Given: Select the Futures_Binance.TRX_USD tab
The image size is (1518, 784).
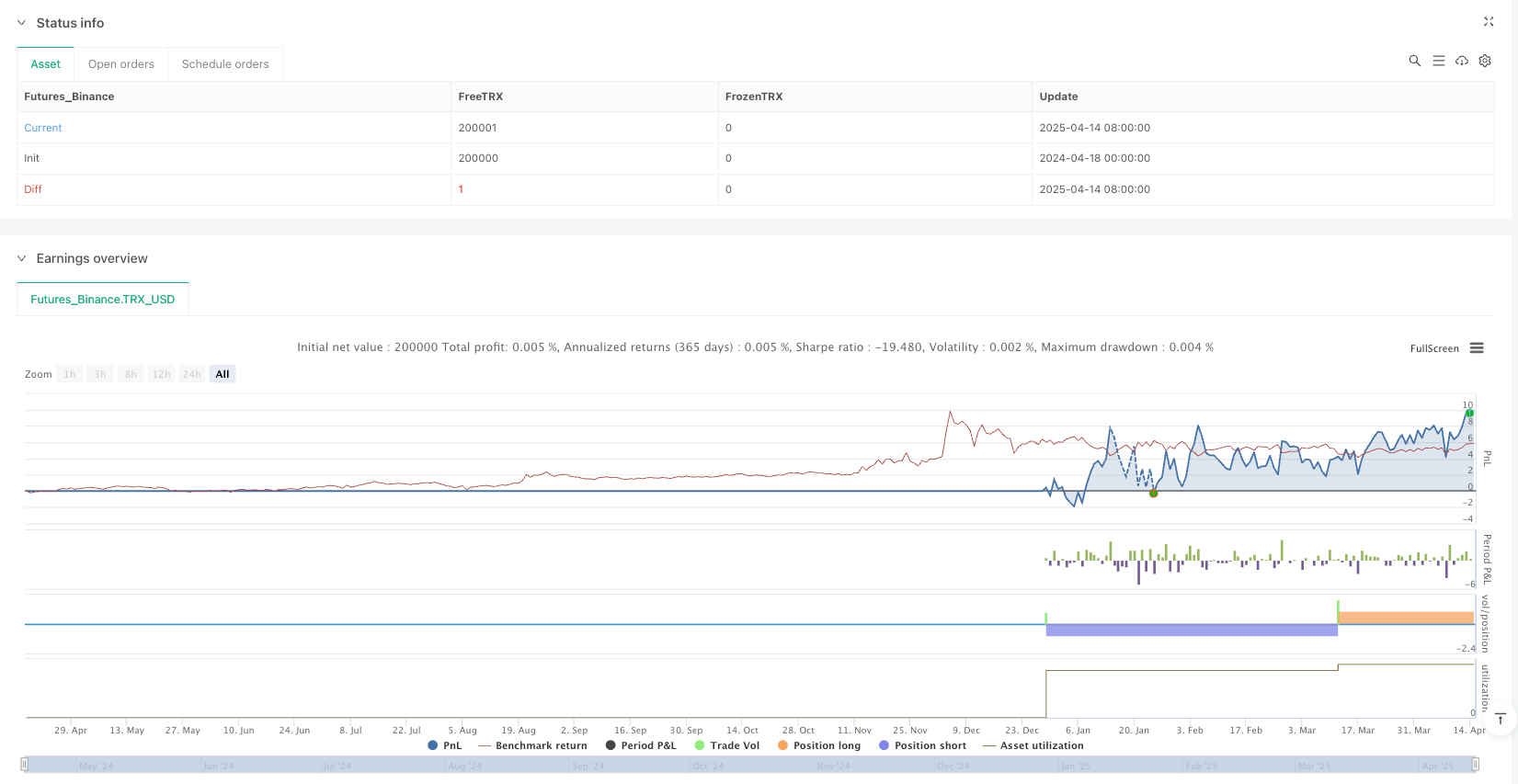Looking at the screenshot, I should click(102, 300).
